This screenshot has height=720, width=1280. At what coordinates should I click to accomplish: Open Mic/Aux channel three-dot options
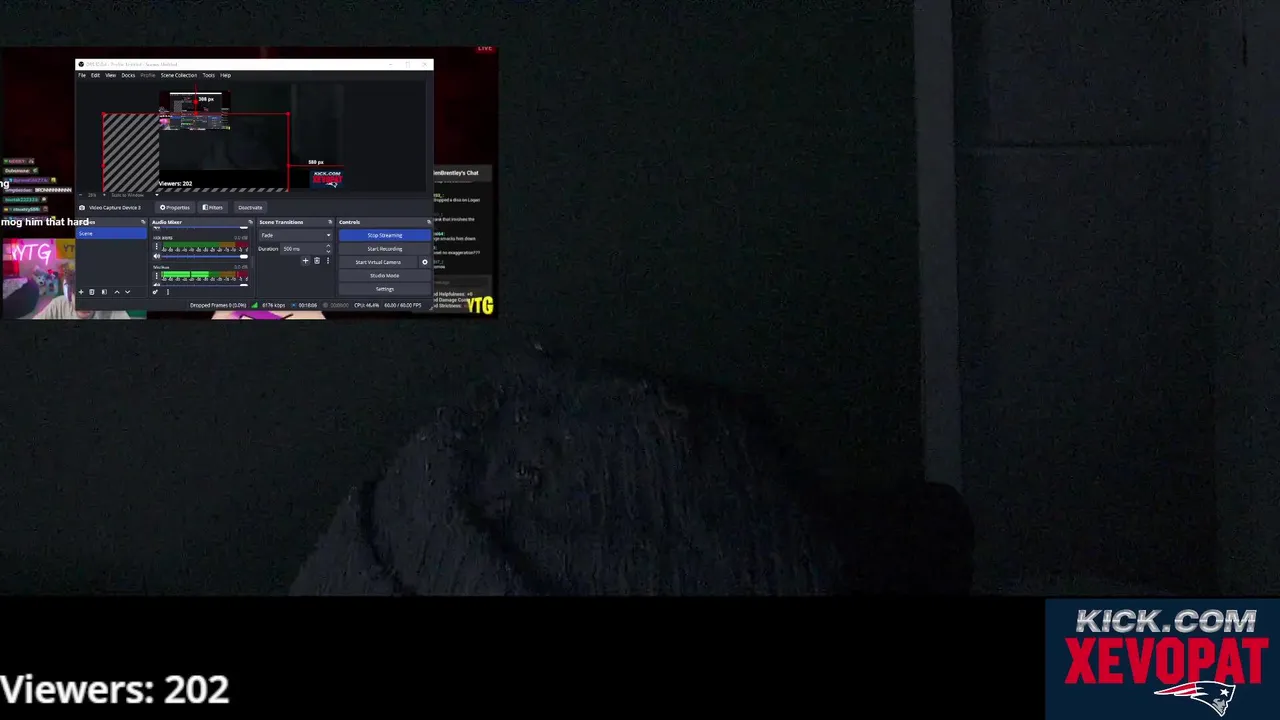[156, 276]
